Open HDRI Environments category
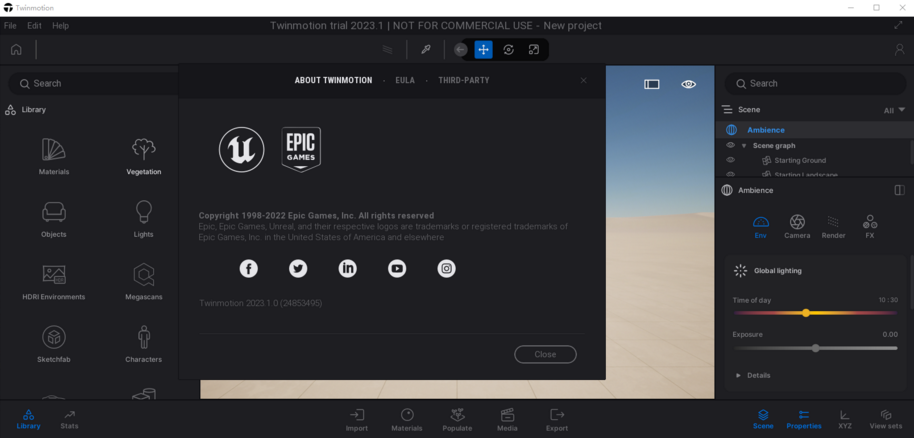 pyautogui.click(x=54, y=282)
